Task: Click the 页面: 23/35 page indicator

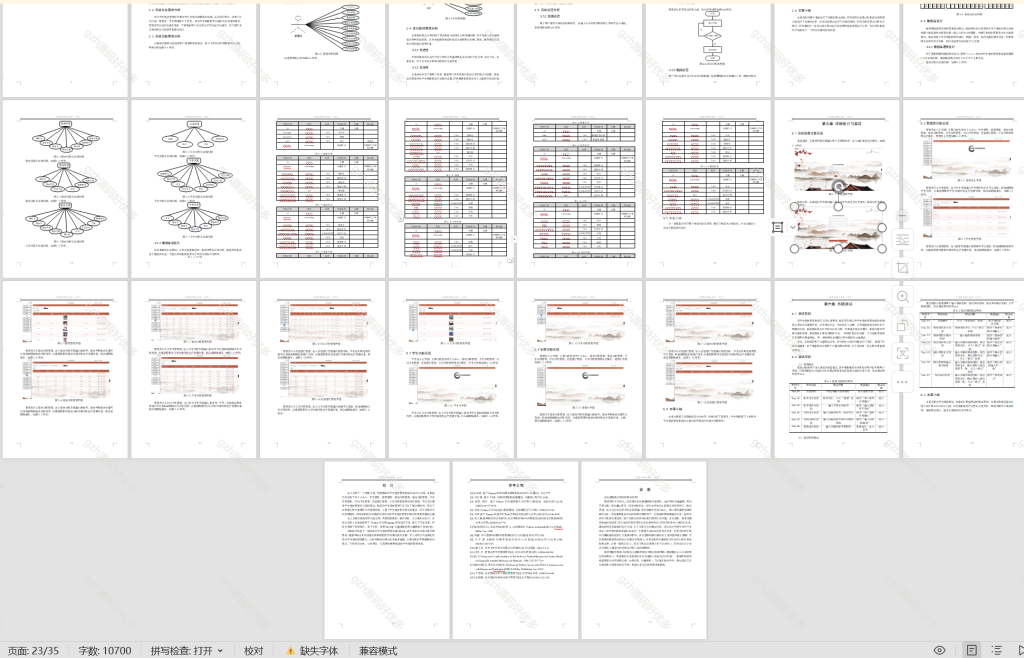Action: (x=35, y=651)
